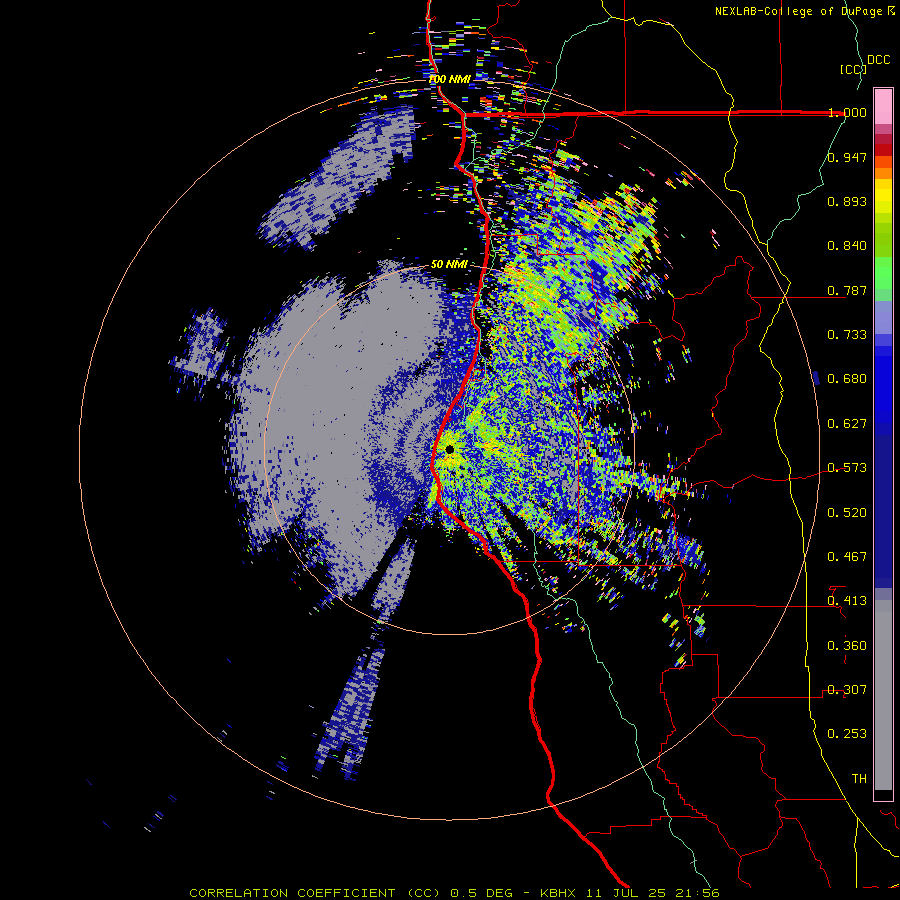
Task: Select the 0.787 scale value
Action: pos(847,290)
